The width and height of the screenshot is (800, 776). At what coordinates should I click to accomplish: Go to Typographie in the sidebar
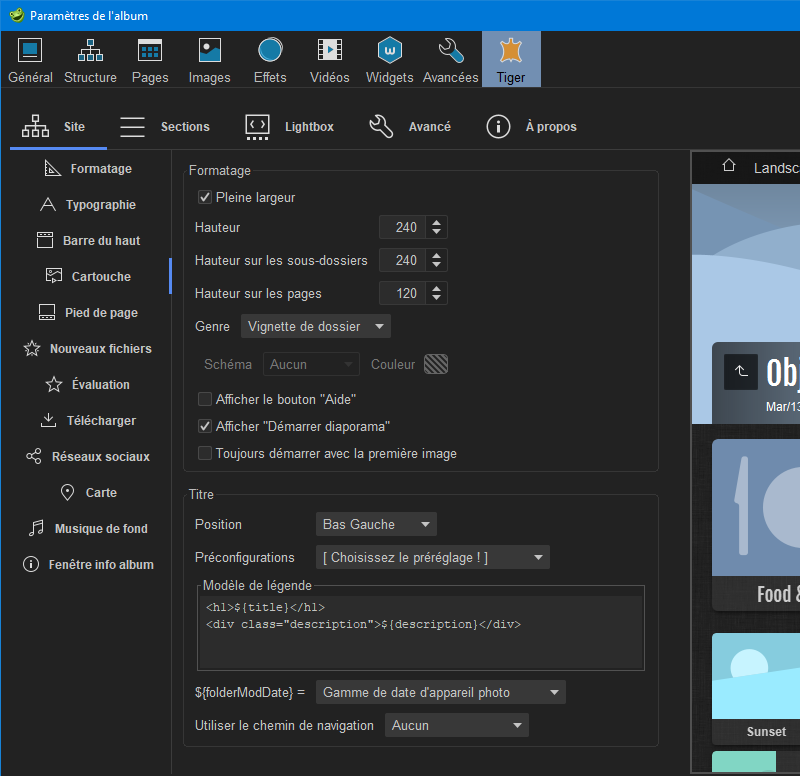tap(89, 205)
